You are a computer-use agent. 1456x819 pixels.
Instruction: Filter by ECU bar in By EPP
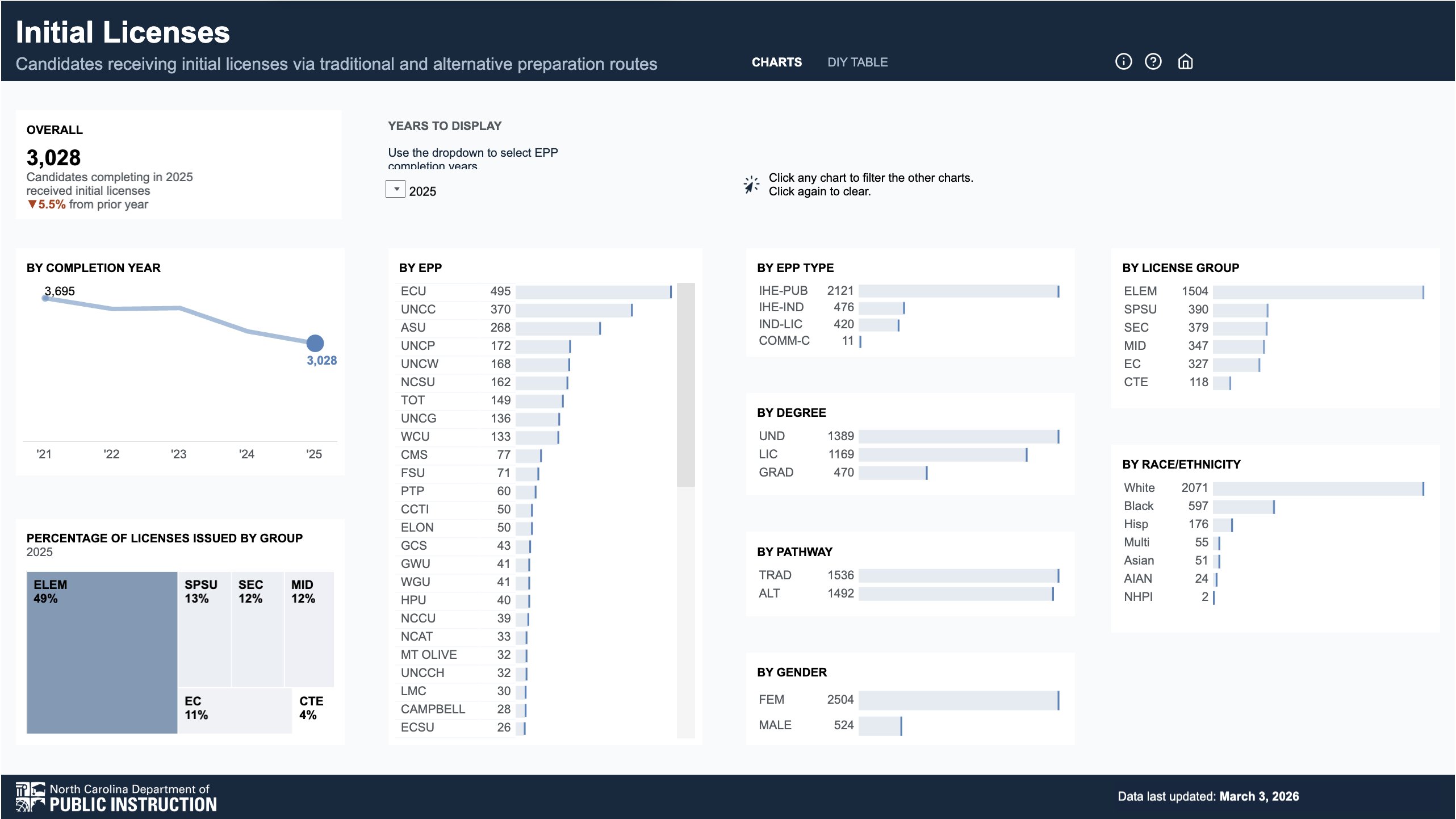[593, 292]
